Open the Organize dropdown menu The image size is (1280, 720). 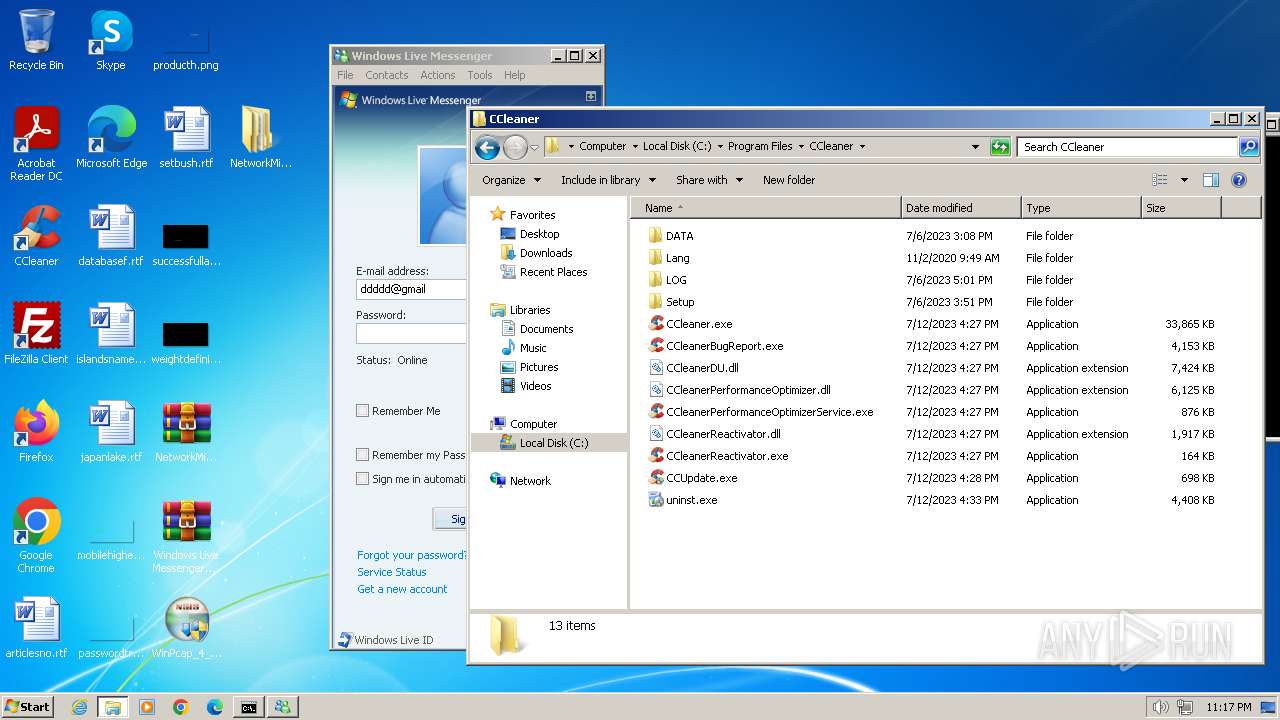click(x=511, y=180)
